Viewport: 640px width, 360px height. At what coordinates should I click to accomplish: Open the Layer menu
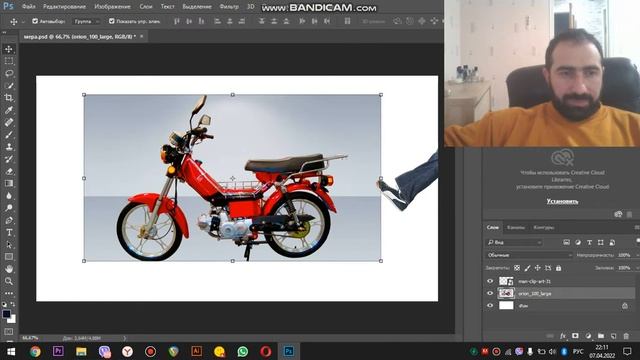point(146,7)
